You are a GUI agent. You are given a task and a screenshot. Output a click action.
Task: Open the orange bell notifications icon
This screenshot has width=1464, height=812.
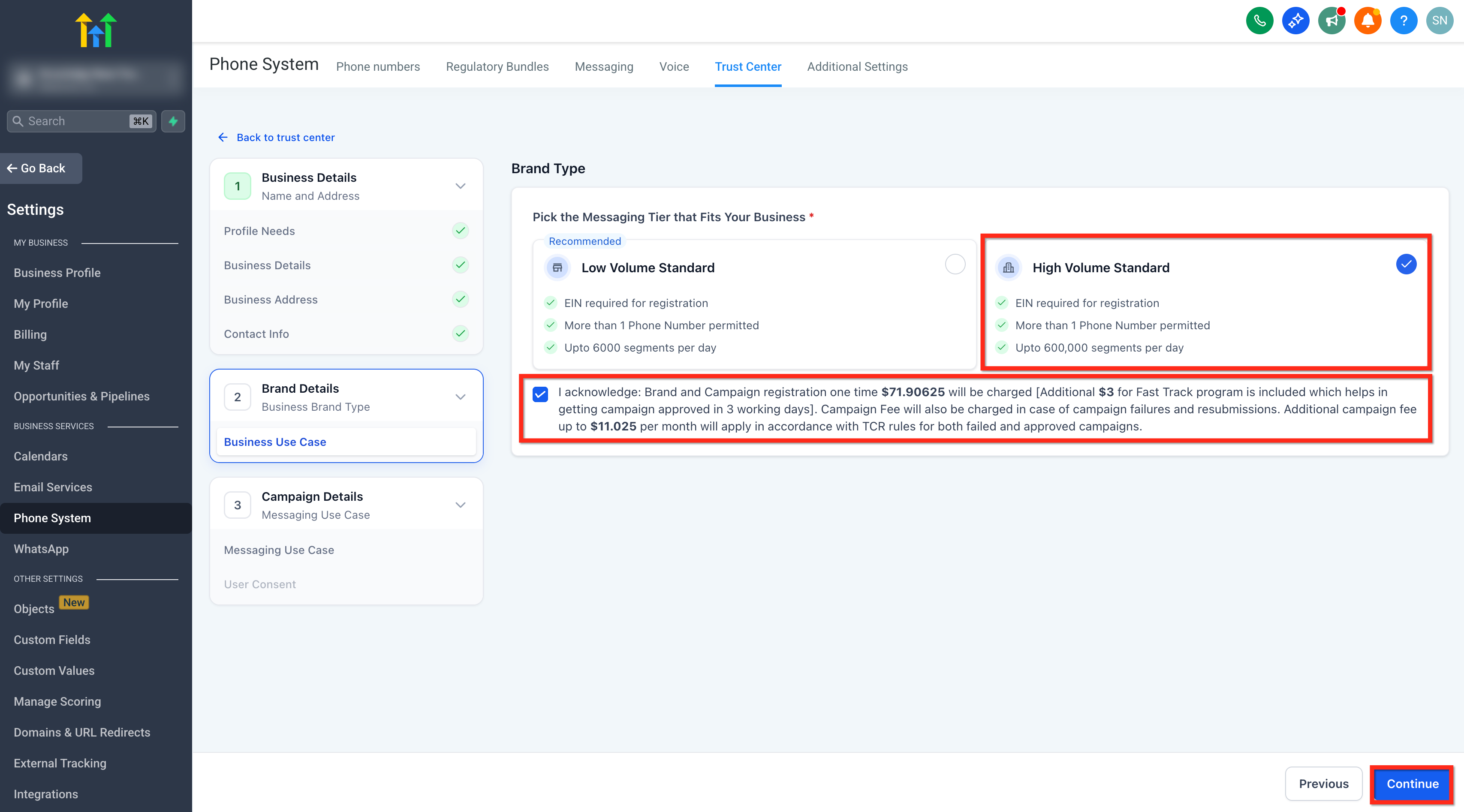click(x=1368, y=21)
